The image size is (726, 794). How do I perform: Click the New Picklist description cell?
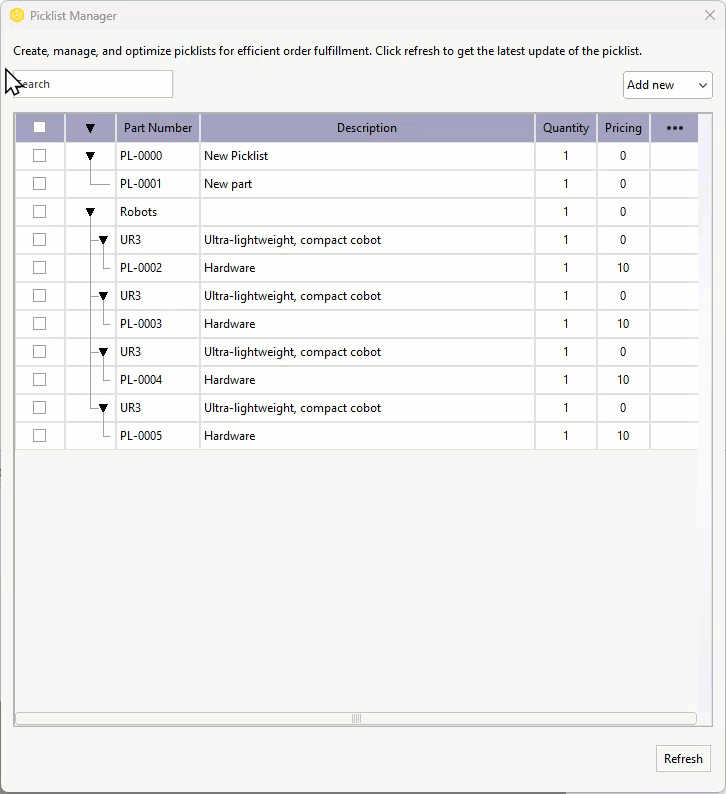point(367,155)
